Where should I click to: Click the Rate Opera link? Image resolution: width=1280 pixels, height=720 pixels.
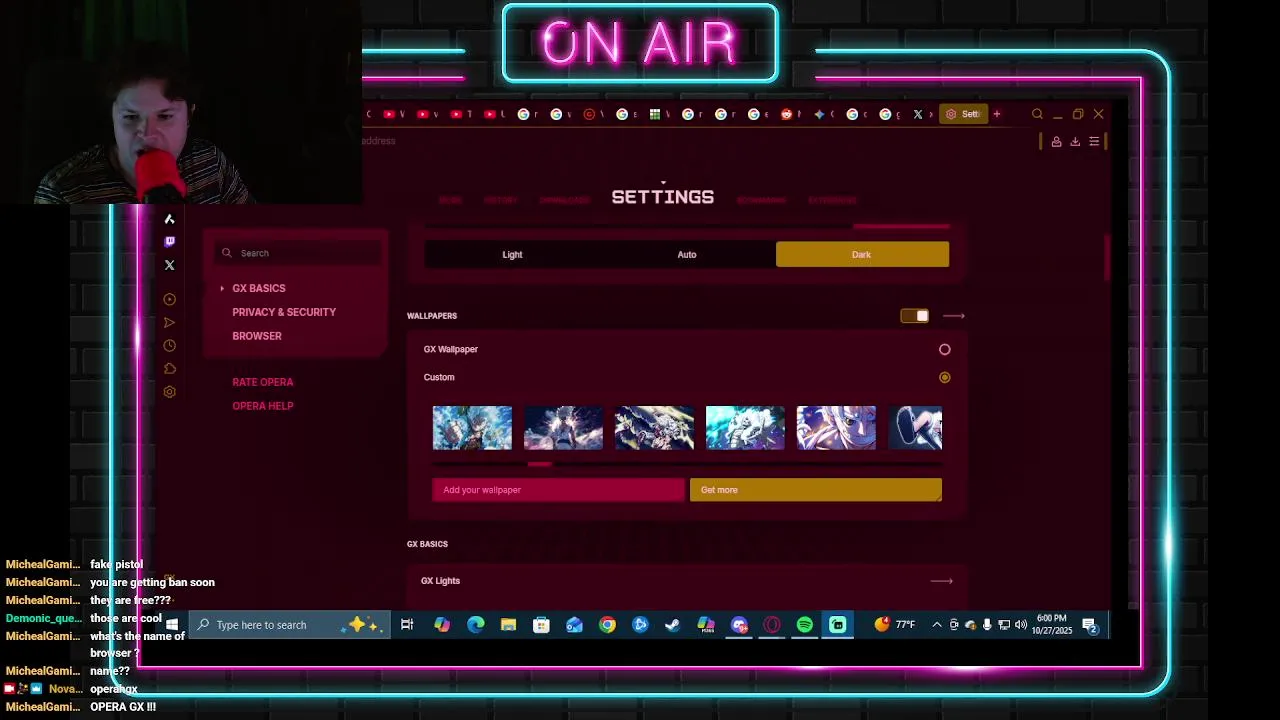[x=263, y=382]
